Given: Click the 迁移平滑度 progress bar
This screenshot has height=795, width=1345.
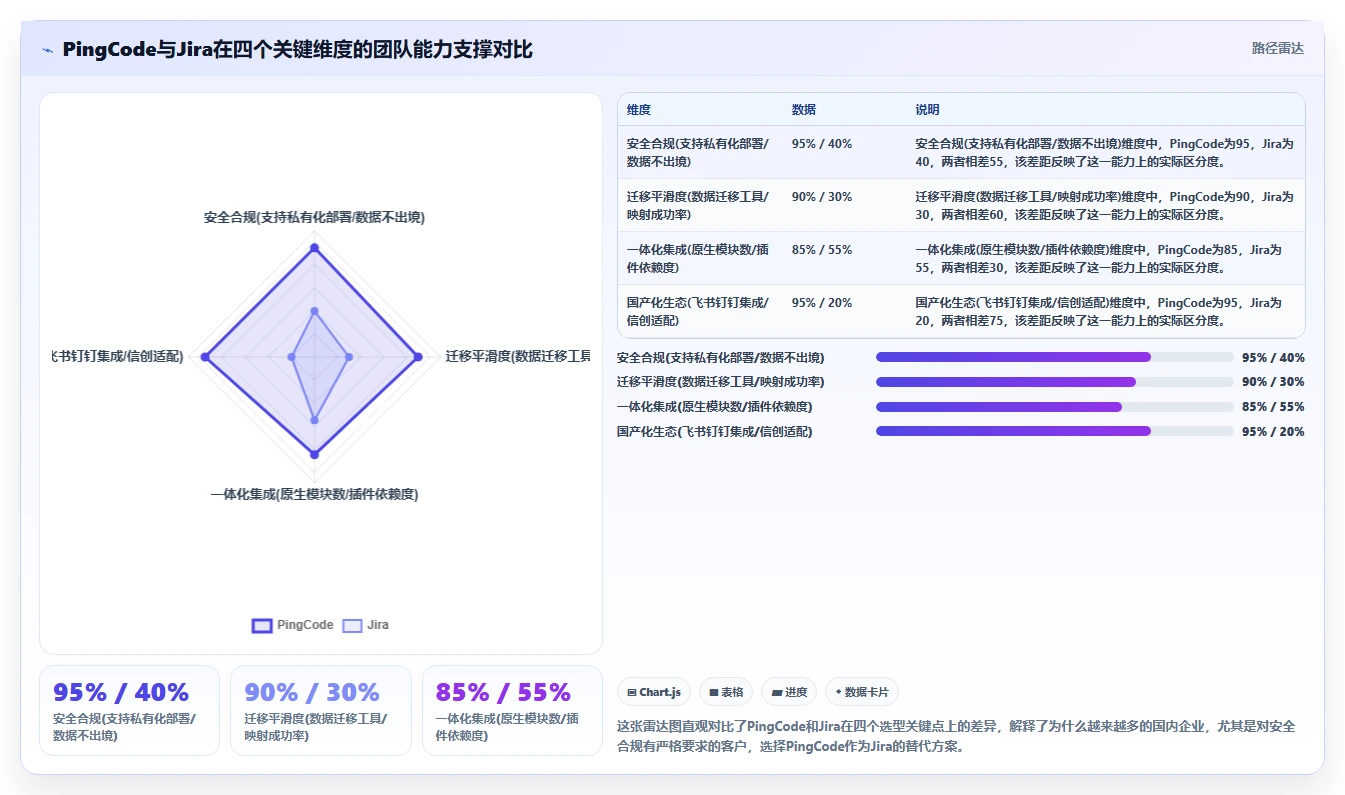Looking at the screenshot, I should tap(1054, 382).
